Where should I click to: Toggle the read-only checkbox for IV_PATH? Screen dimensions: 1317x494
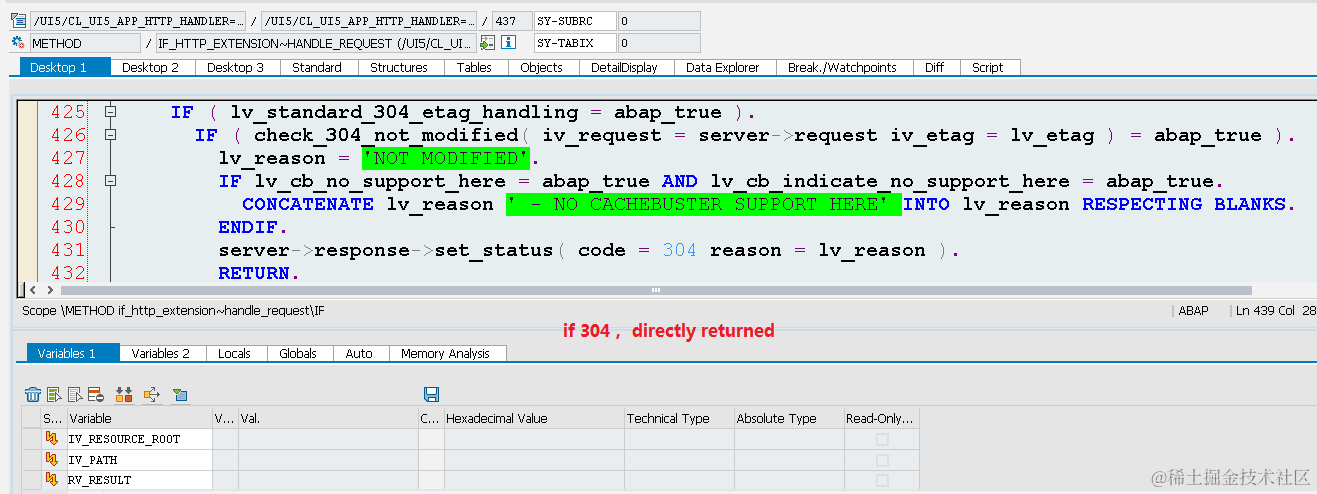(x=882, y=460)
